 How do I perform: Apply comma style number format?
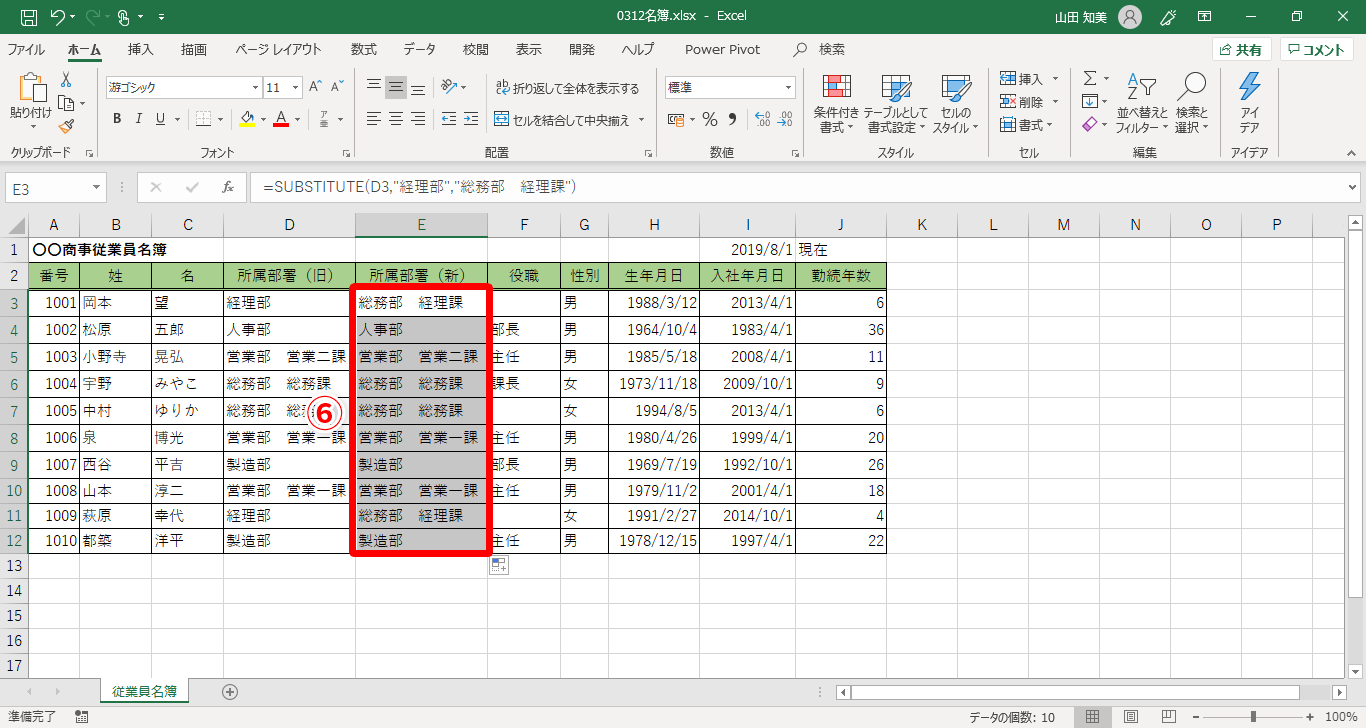click(x=732, y=119)
